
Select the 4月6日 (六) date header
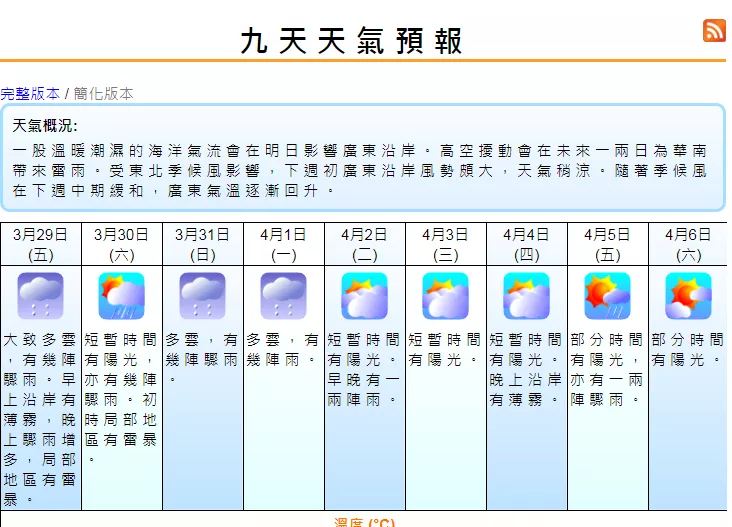click(x=688, y=245)
